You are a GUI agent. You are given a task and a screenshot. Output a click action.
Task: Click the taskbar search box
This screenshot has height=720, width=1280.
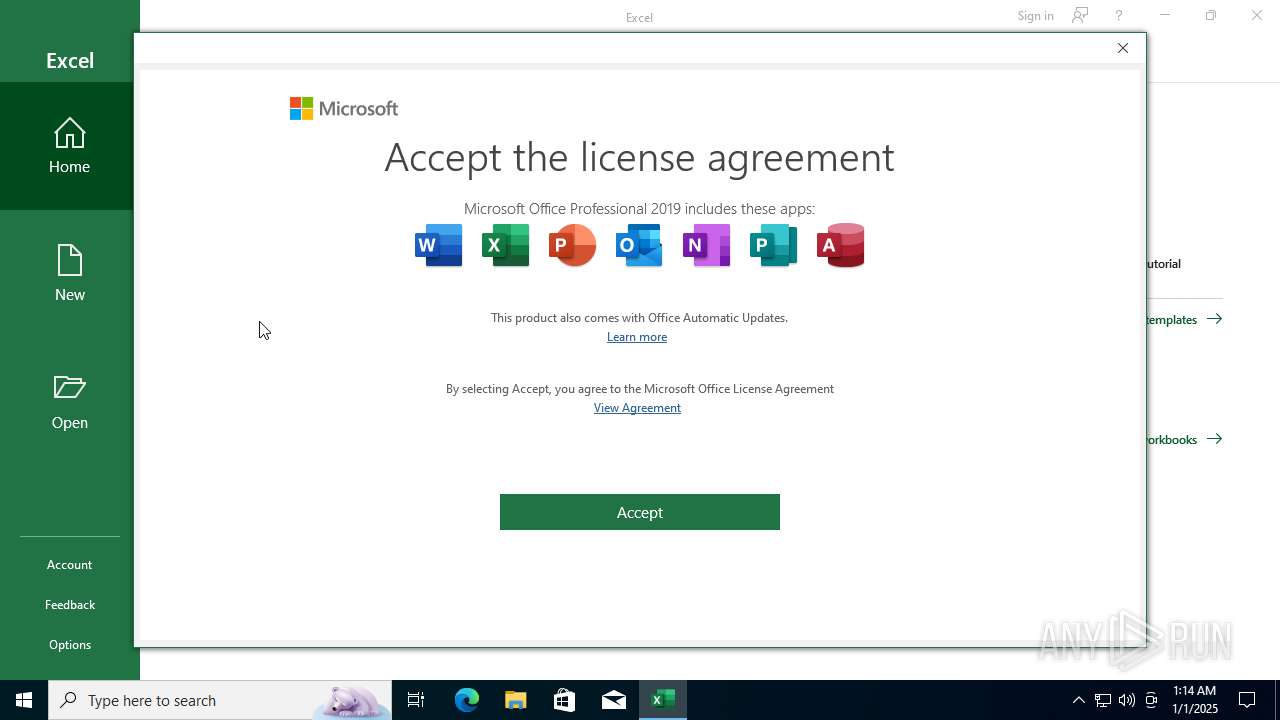coord(220,700)
